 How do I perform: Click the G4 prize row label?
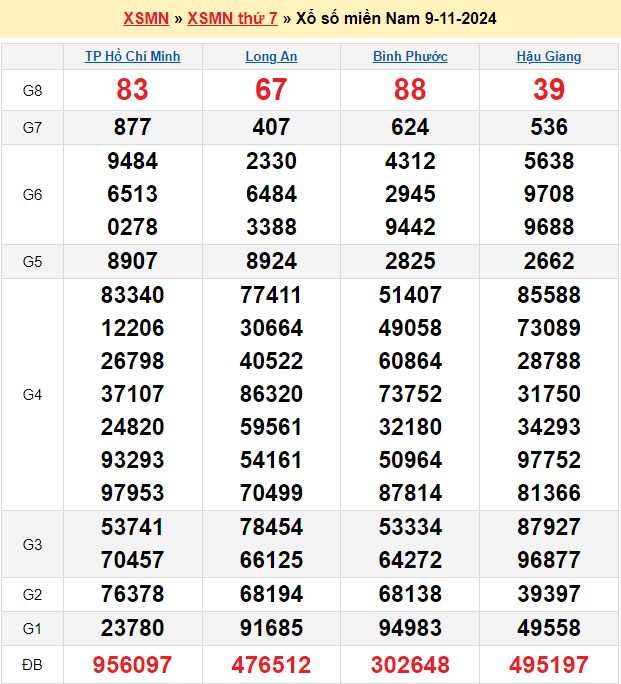tap(32, 395)
